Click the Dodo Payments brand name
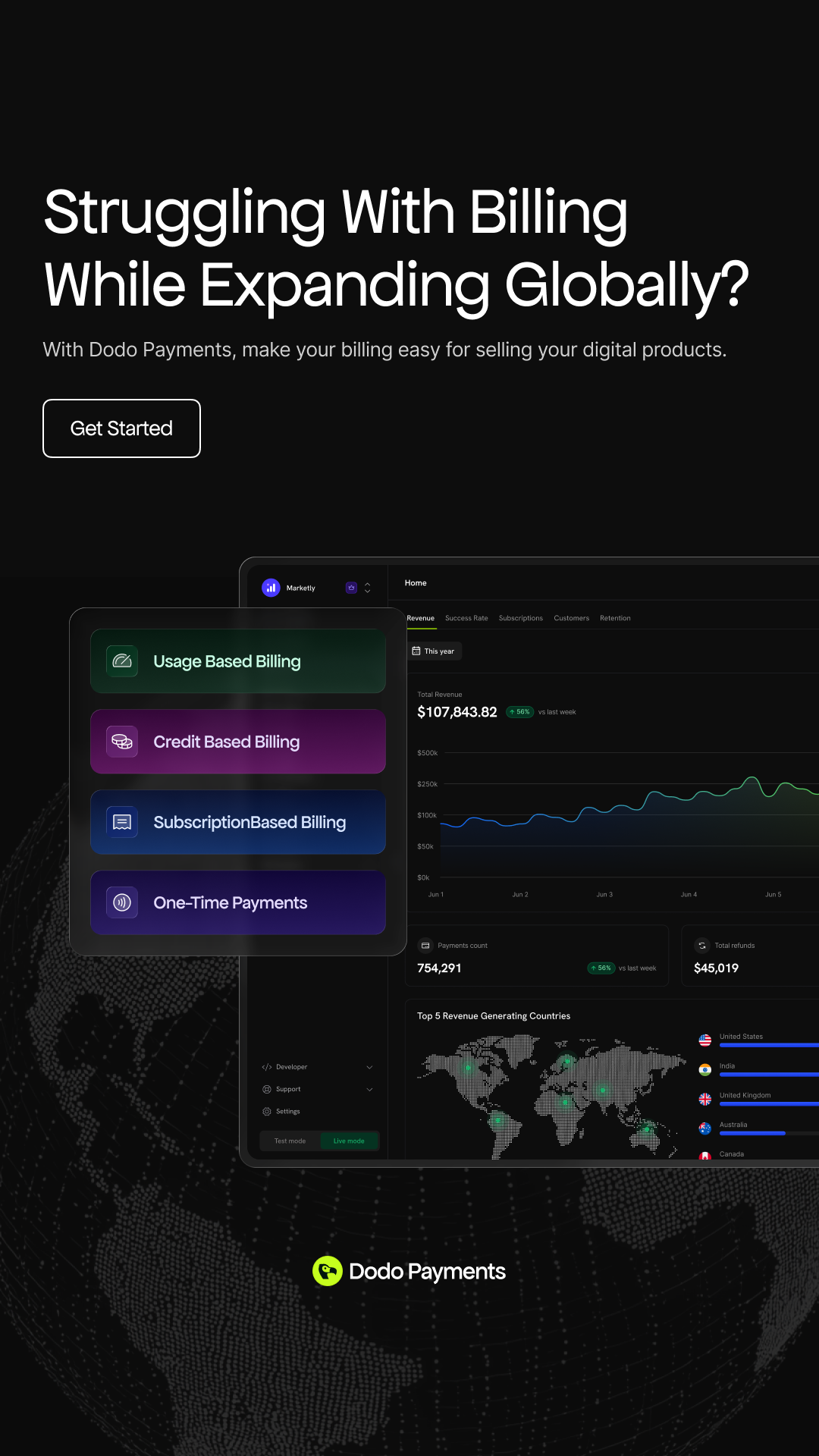Image resolution: width=819 pixels, height=1456 pixels. [x=427, y=1272]
